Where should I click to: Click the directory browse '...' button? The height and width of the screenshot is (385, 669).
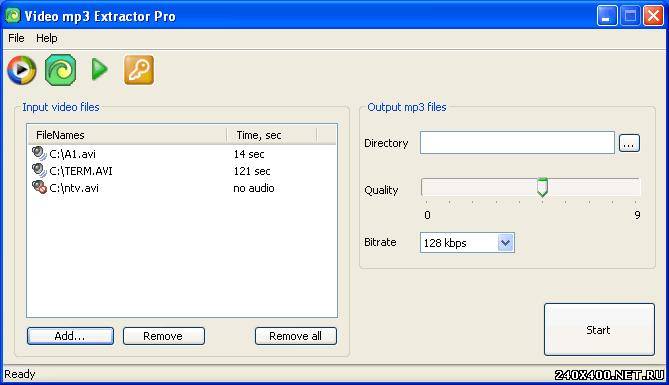[629, 143]
